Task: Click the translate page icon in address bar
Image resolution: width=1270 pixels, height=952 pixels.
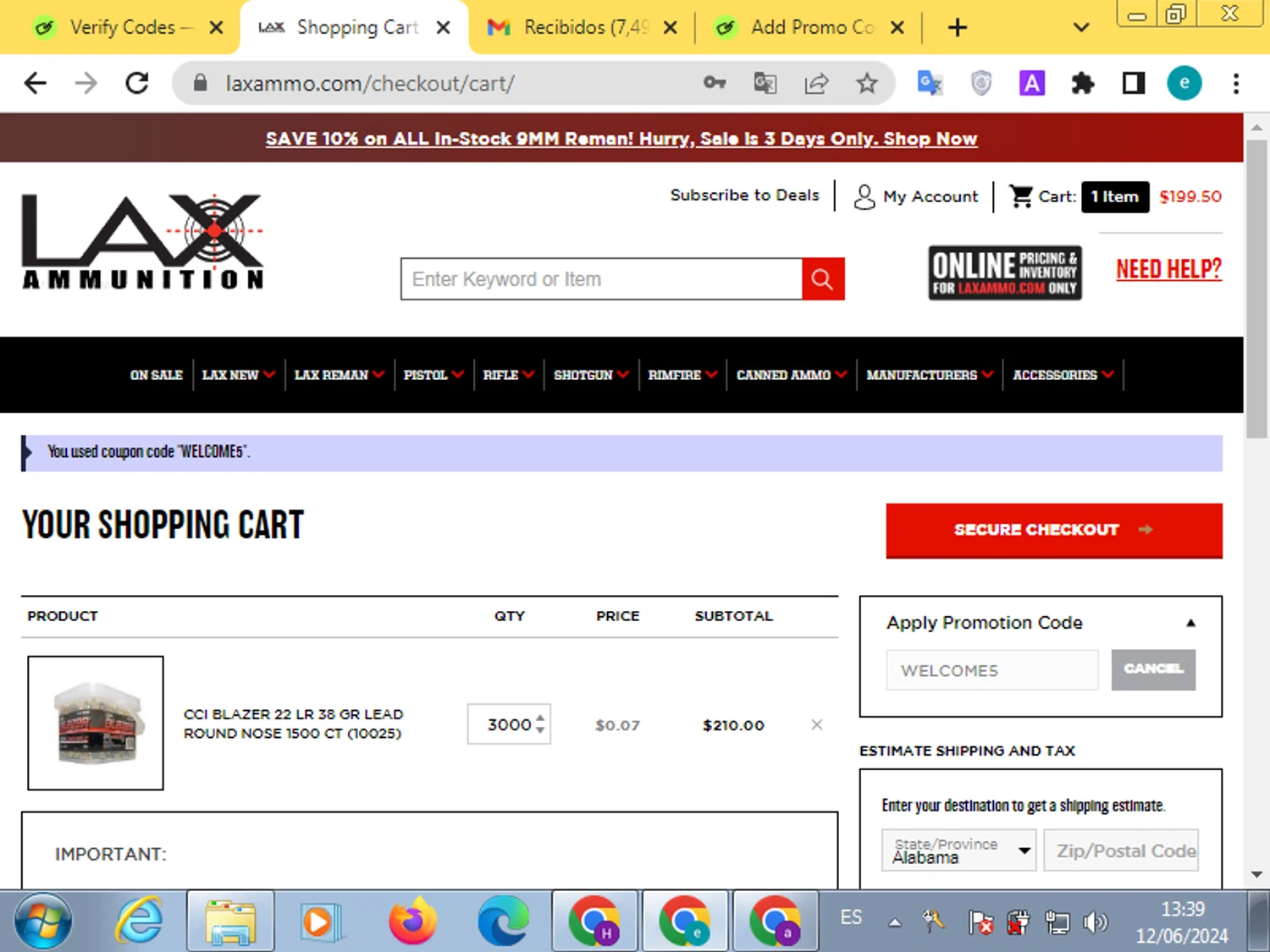Action: (x=765, y=83)
